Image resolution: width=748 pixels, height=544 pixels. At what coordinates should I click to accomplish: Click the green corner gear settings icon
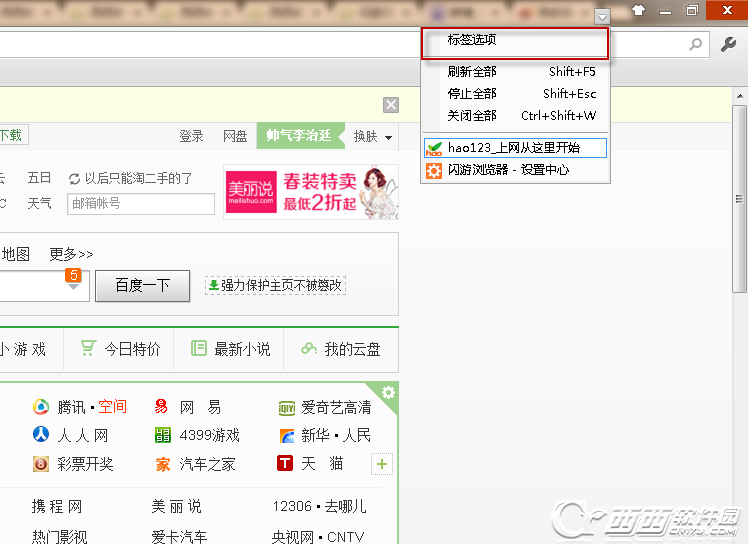click(388, 392)
